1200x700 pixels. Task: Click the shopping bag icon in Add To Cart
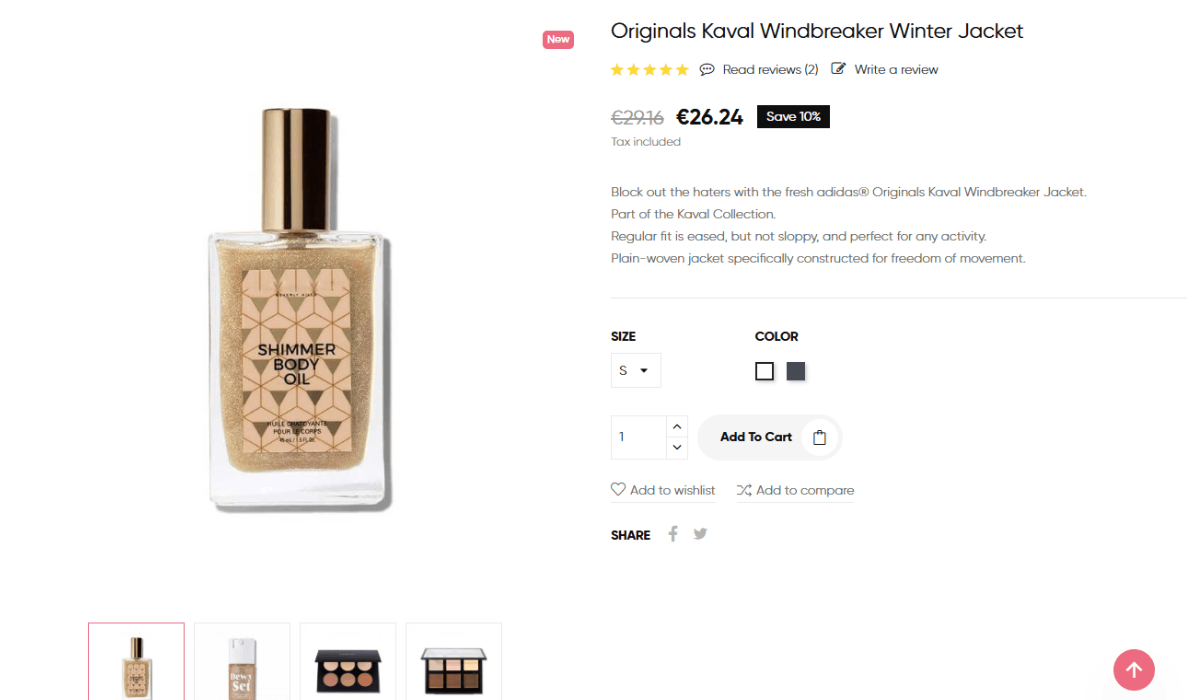click(x=819, y=437)
